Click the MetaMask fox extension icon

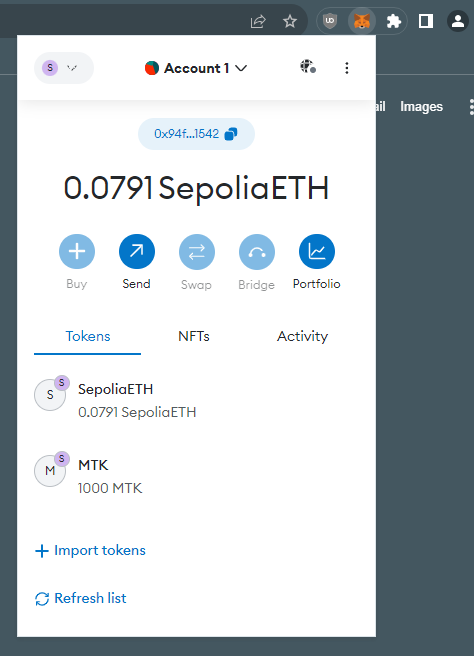(x=362, y=21)
